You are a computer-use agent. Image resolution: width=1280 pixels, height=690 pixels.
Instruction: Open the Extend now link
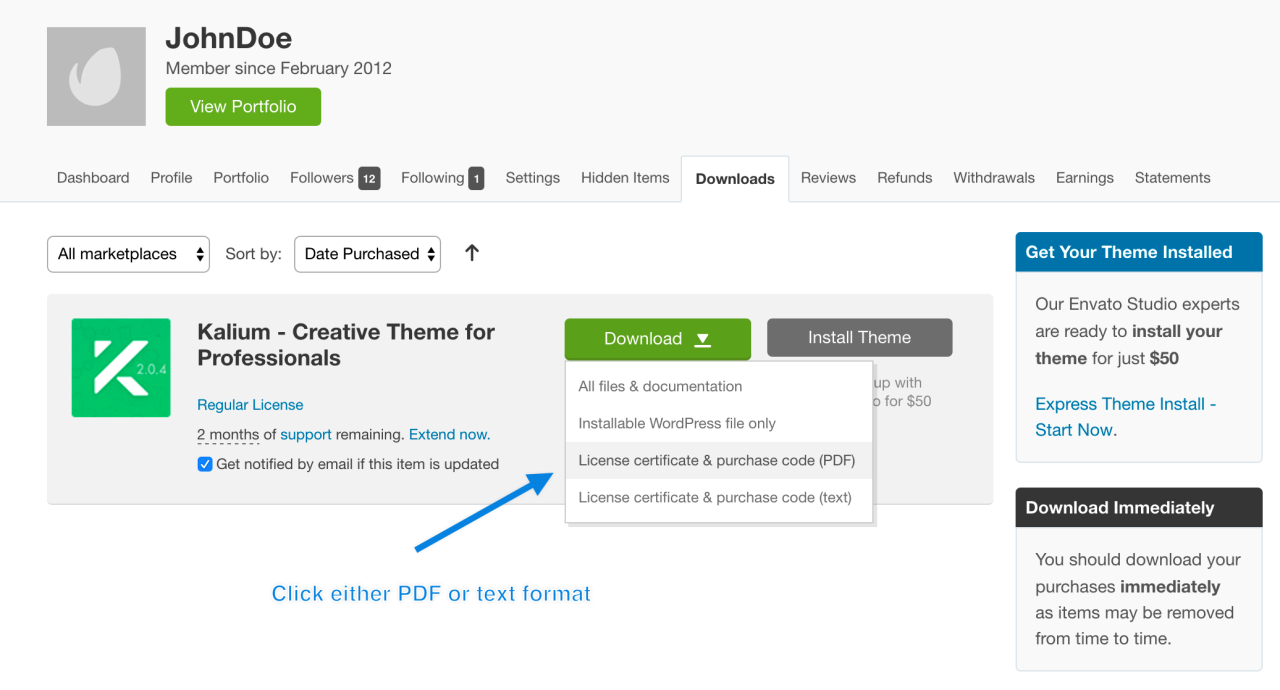449,434
